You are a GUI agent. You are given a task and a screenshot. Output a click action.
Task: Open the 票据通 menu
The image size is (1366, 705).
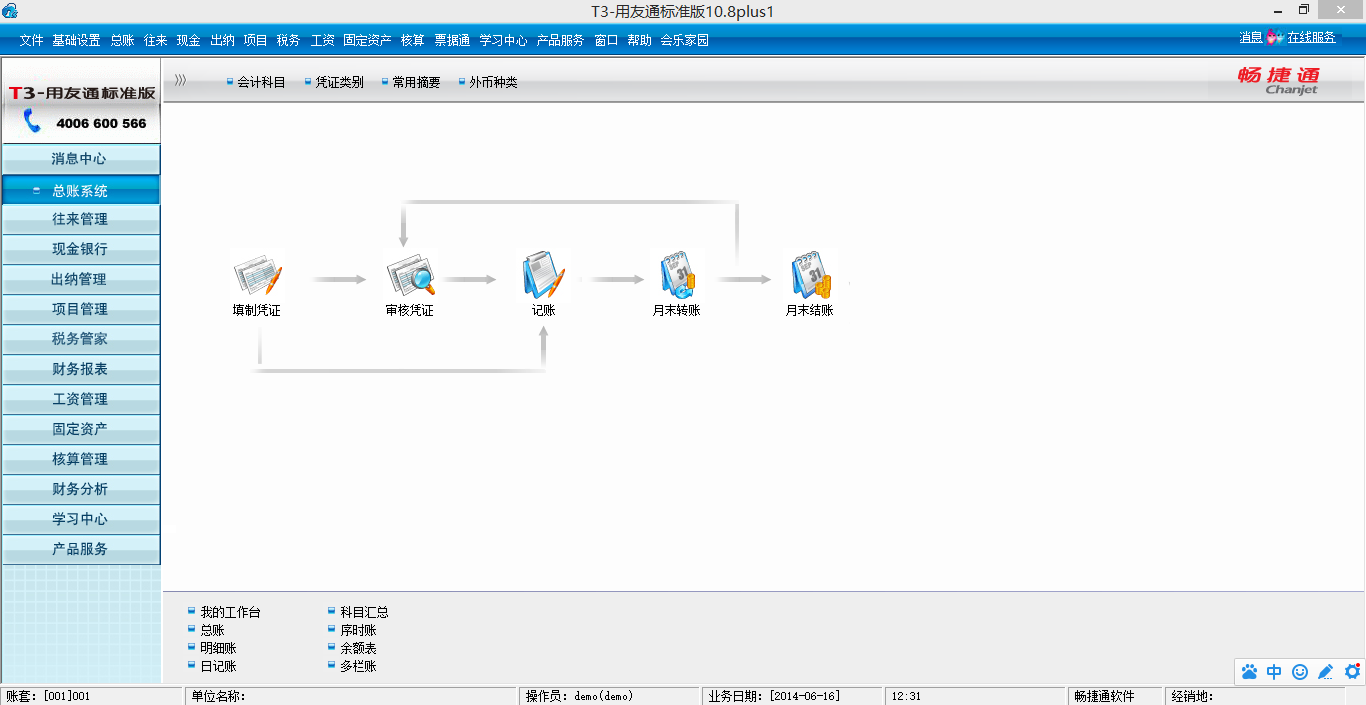[x=452, y=41]
